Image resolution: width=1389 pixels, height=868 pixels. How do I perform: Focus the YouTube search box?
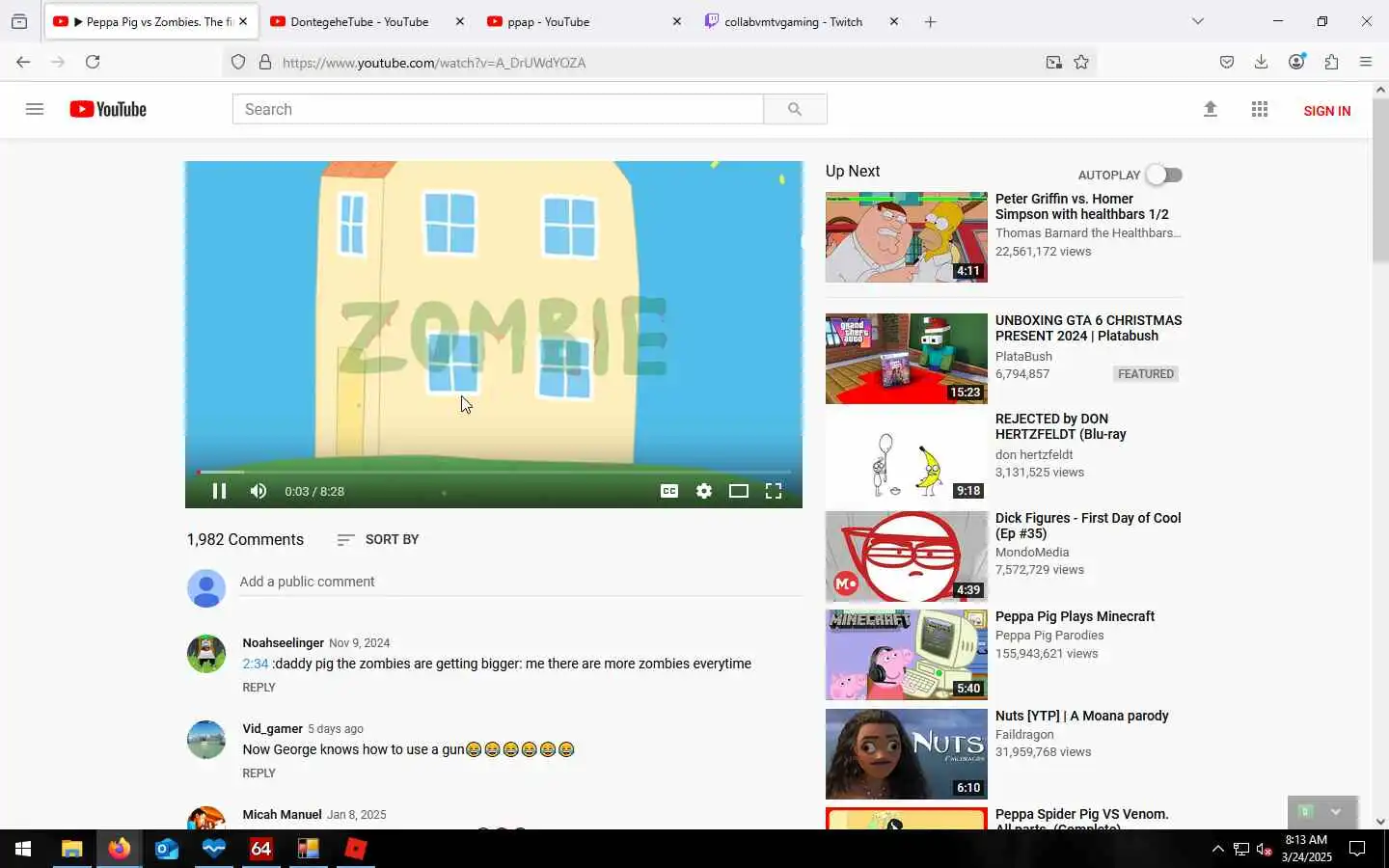coord(498,109)
